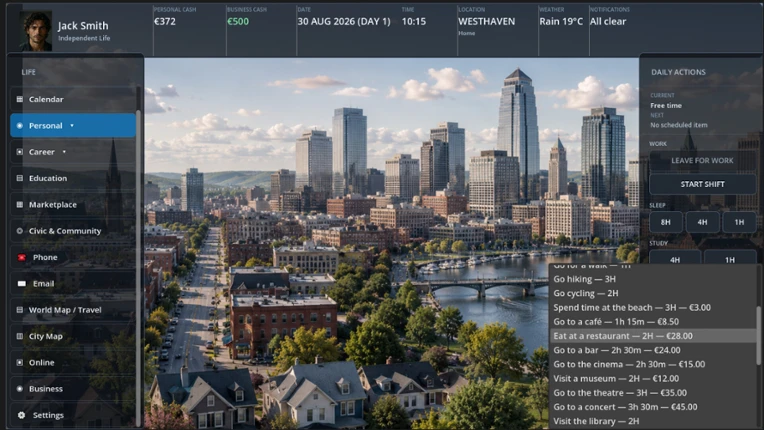
Task: Expand the Career submenu arrow
Action: click(64, 152)
